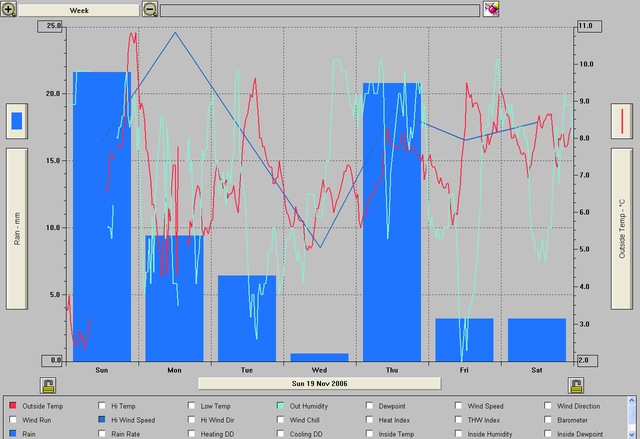
Task: Click the empty bar in top toolbar
Action: tap(320, 9)
